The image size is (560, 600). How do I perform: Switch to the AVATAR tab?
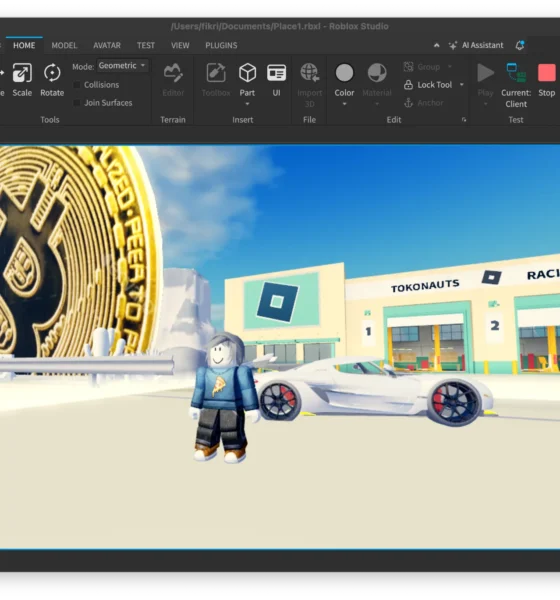pos(107,45)
